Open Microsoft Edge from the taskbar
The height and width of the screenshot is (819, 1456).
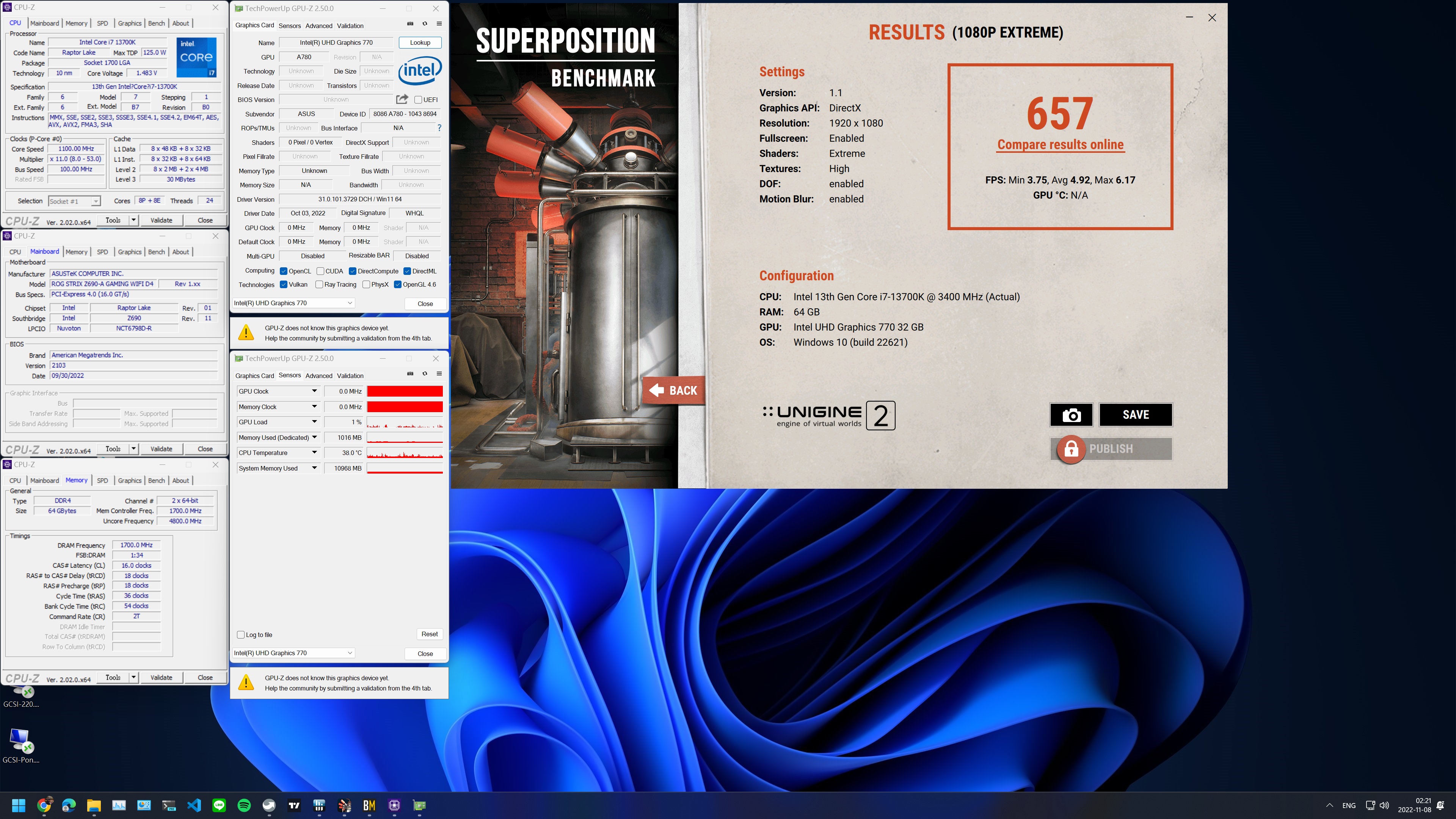pos(69,805)
